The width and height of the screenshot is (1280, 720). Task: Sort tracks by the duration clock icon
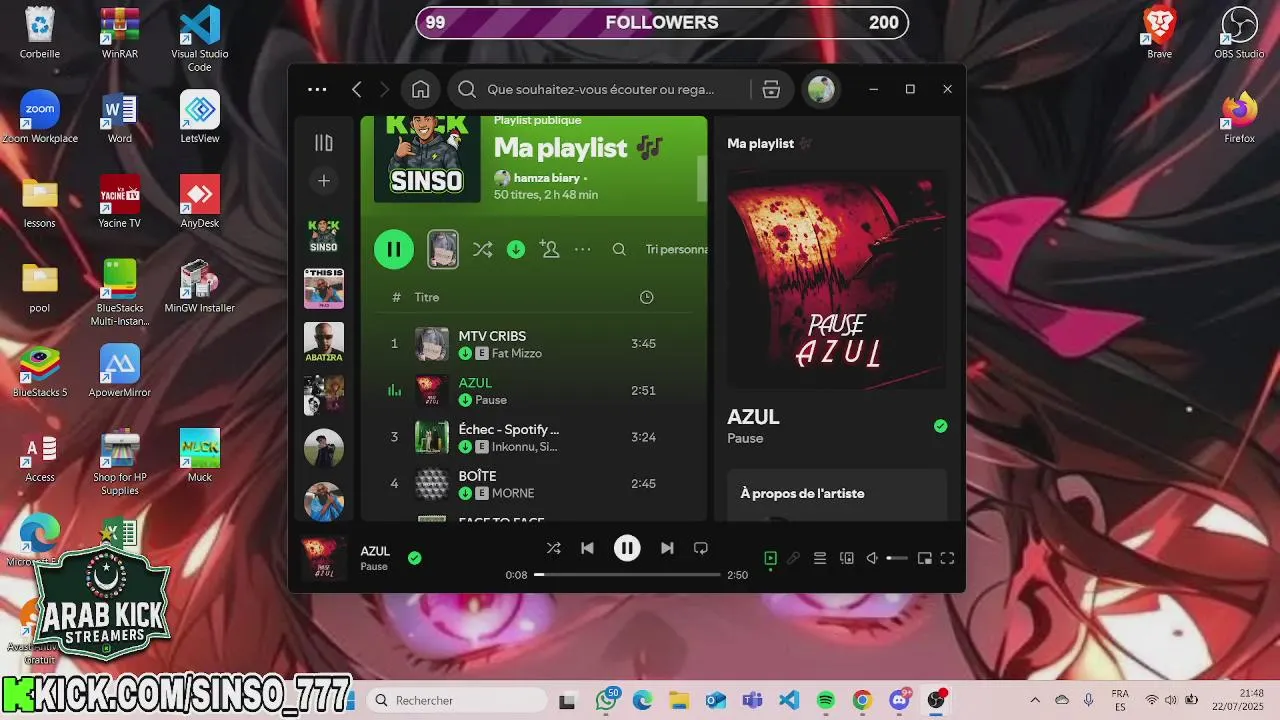coord(646,297)
